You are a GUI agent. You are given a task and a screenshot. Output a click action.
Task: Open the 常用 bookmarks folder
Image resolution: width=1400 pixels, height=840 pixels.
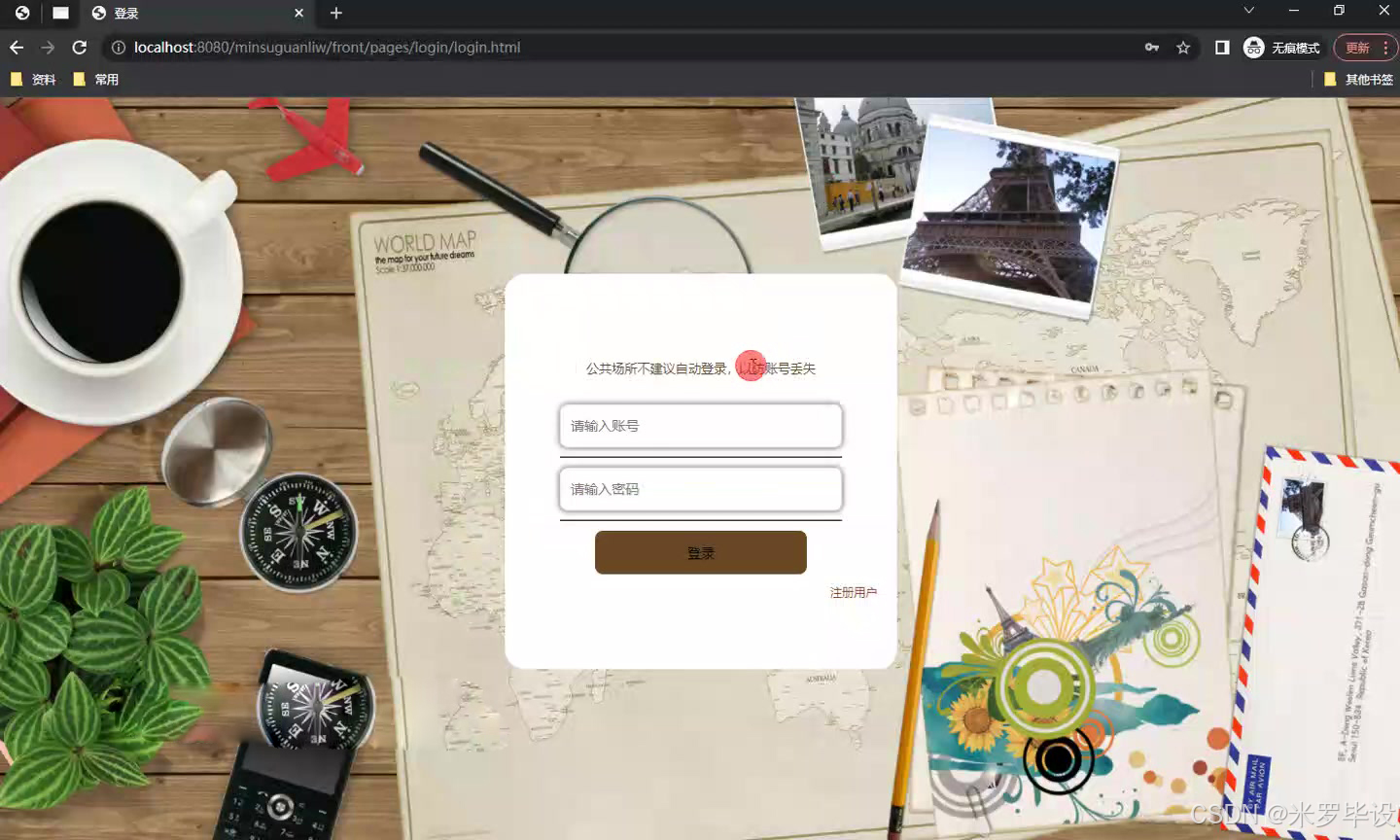96,80
